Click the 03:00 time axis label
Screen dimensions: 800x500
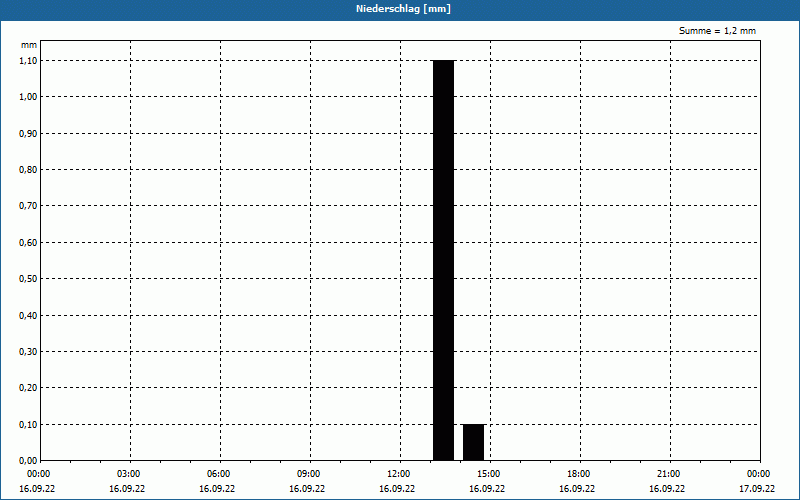pos(129,474)
